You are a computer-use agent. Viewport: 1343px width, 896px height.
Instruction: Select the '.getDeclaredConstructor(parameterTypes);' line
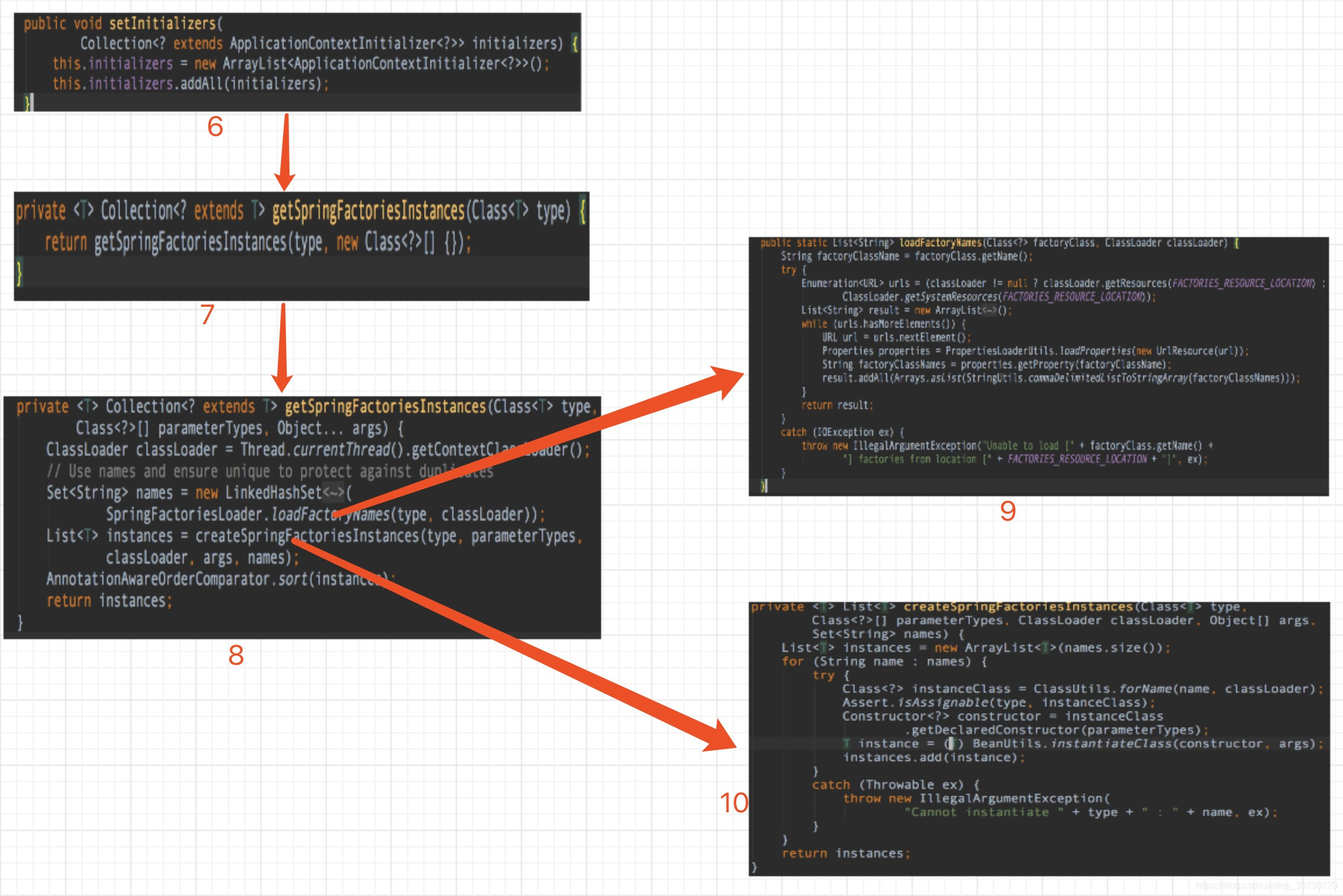[1056, 730]
